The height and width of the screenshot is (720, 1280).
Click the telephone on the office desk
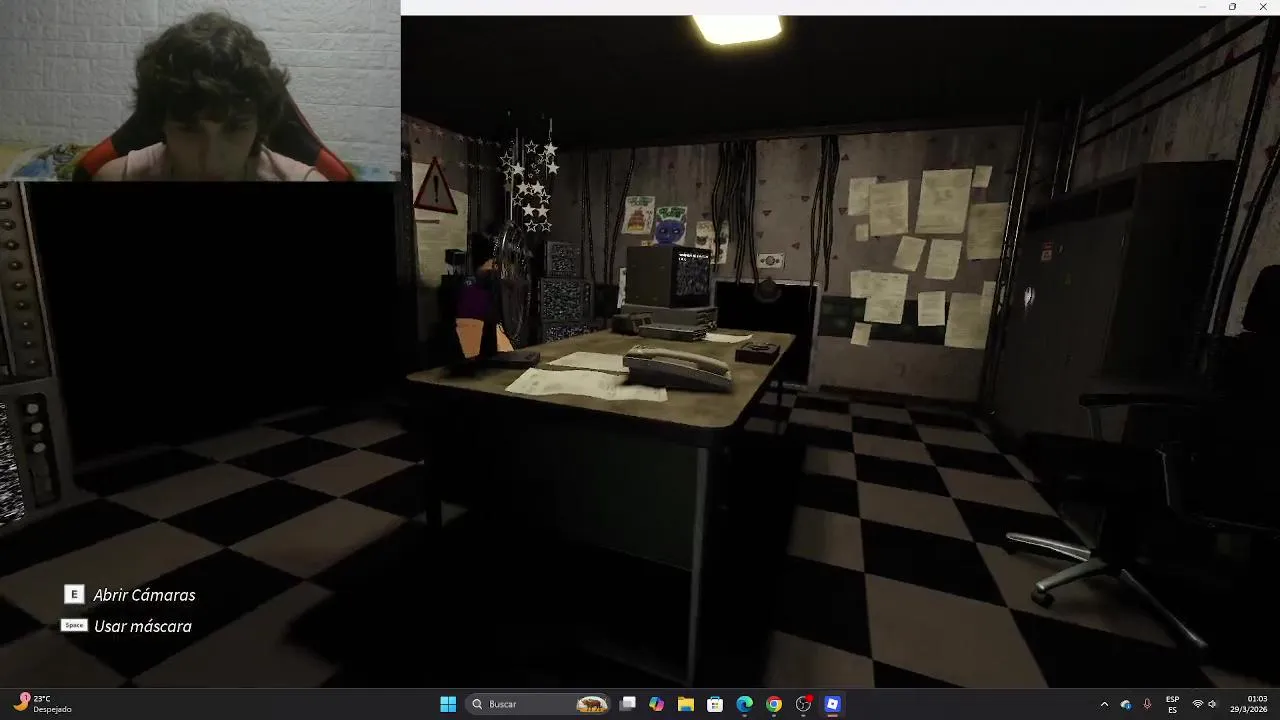pos(679,367)
